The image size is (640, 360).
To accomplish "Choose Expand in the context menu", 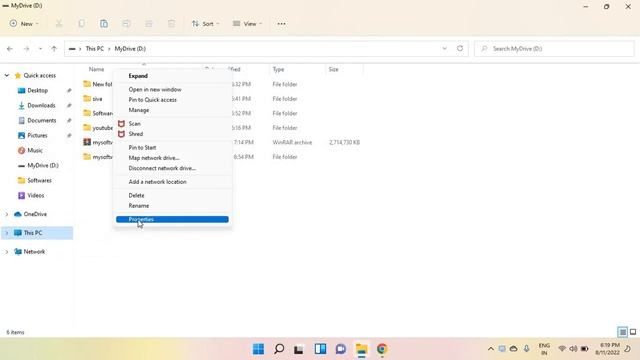I will click(172, 76).
